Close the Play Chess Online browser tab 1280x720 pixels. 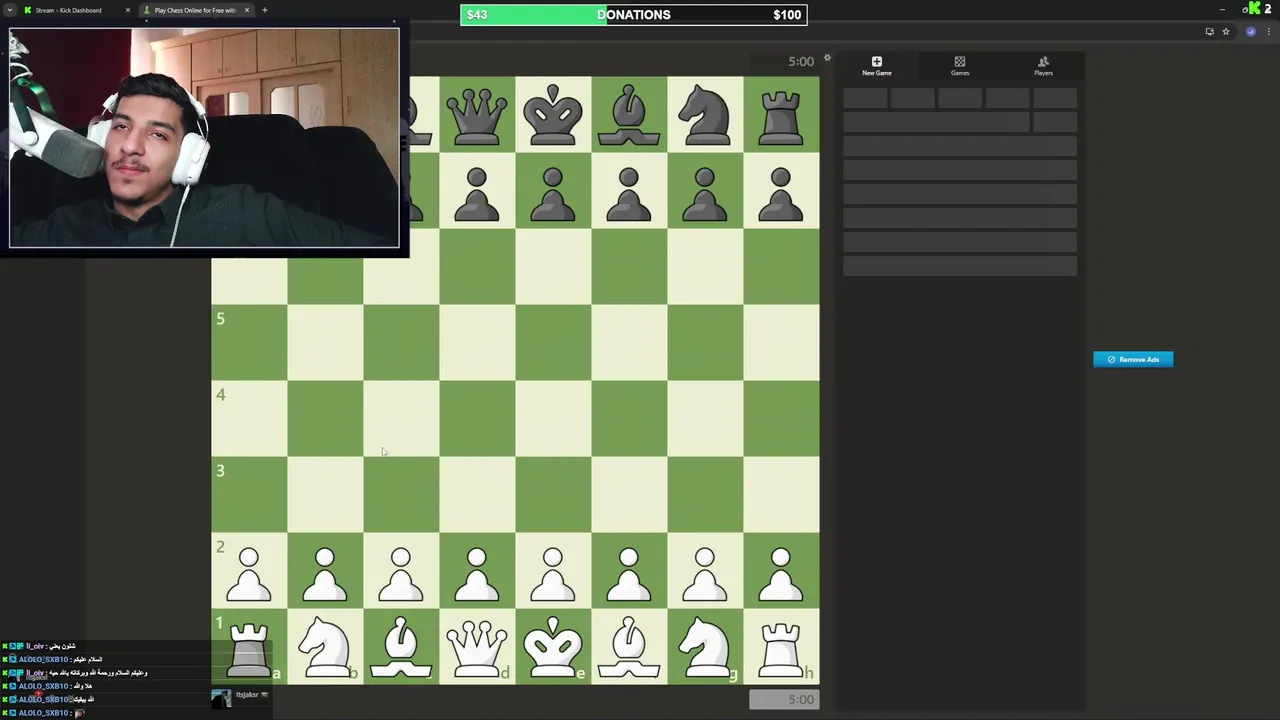(247, 10)
